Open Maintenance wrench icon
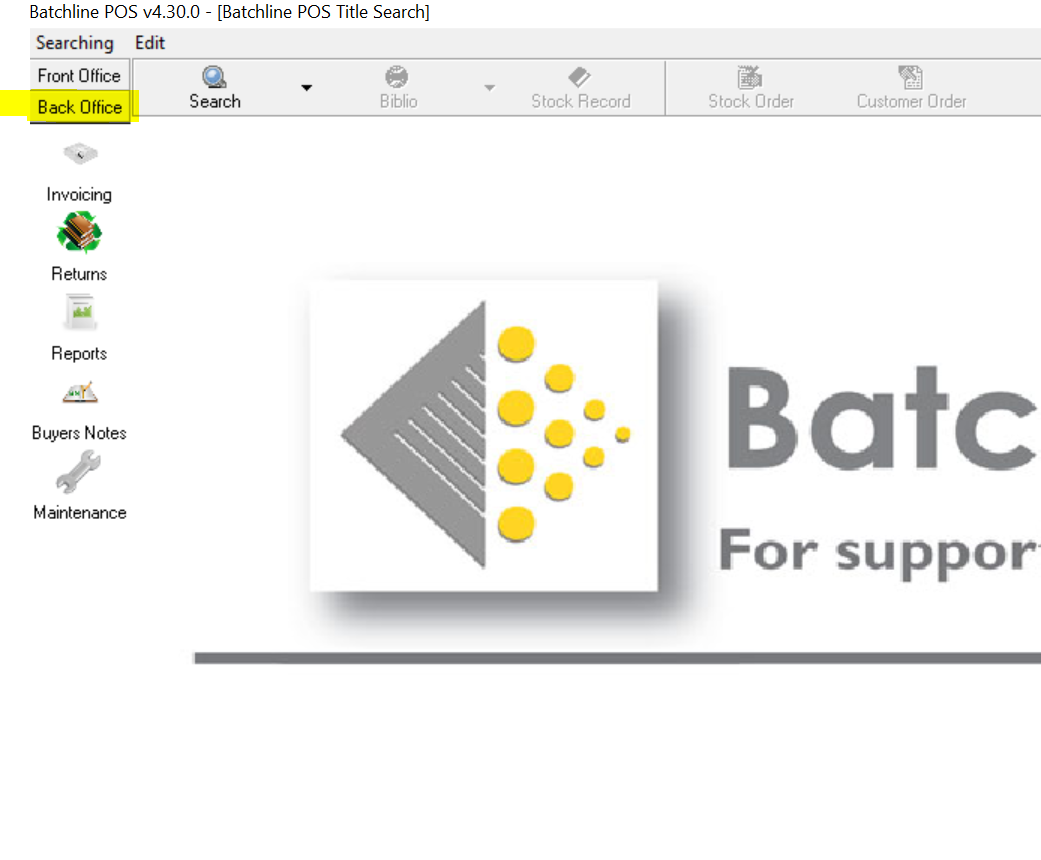The image size is (1041, 860). point(78,472)
